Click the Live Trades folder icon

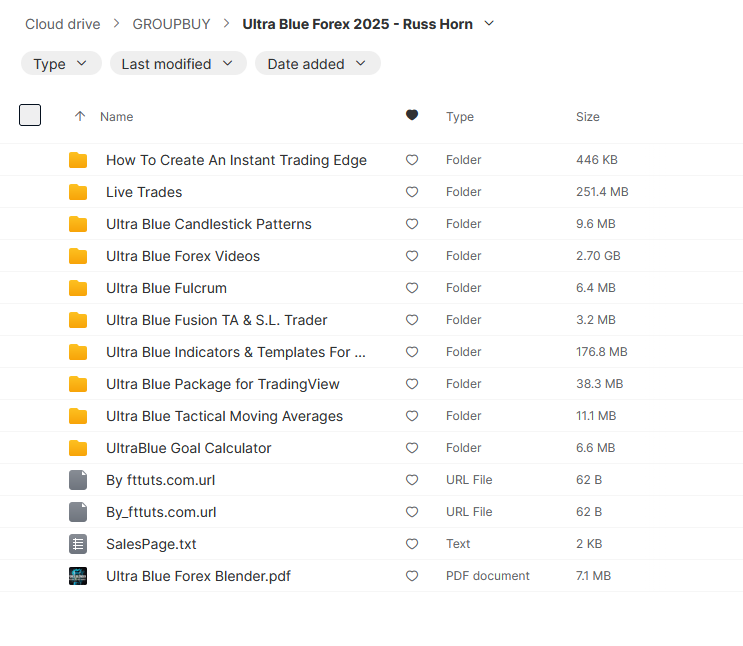point(78,192)
